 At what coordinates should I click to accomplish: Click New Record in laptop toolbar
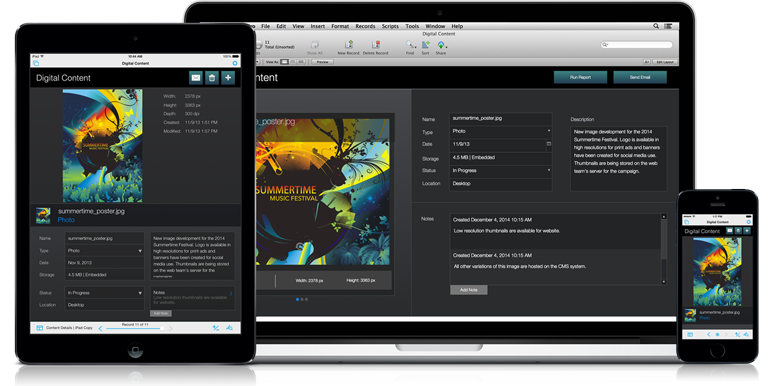(348, 48)
